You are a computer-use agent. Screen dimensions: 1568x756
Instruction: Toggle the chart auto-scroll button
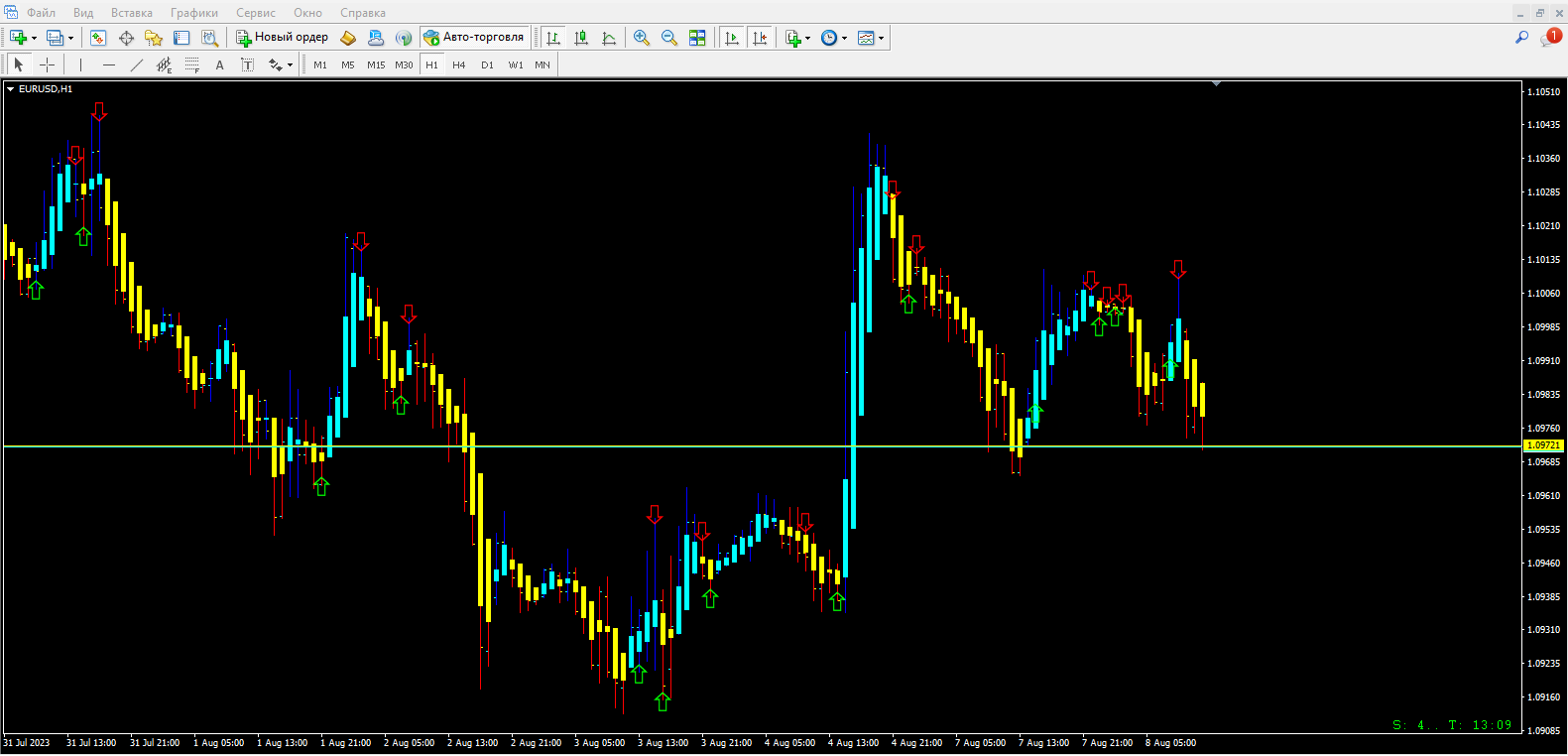[732, 38]
